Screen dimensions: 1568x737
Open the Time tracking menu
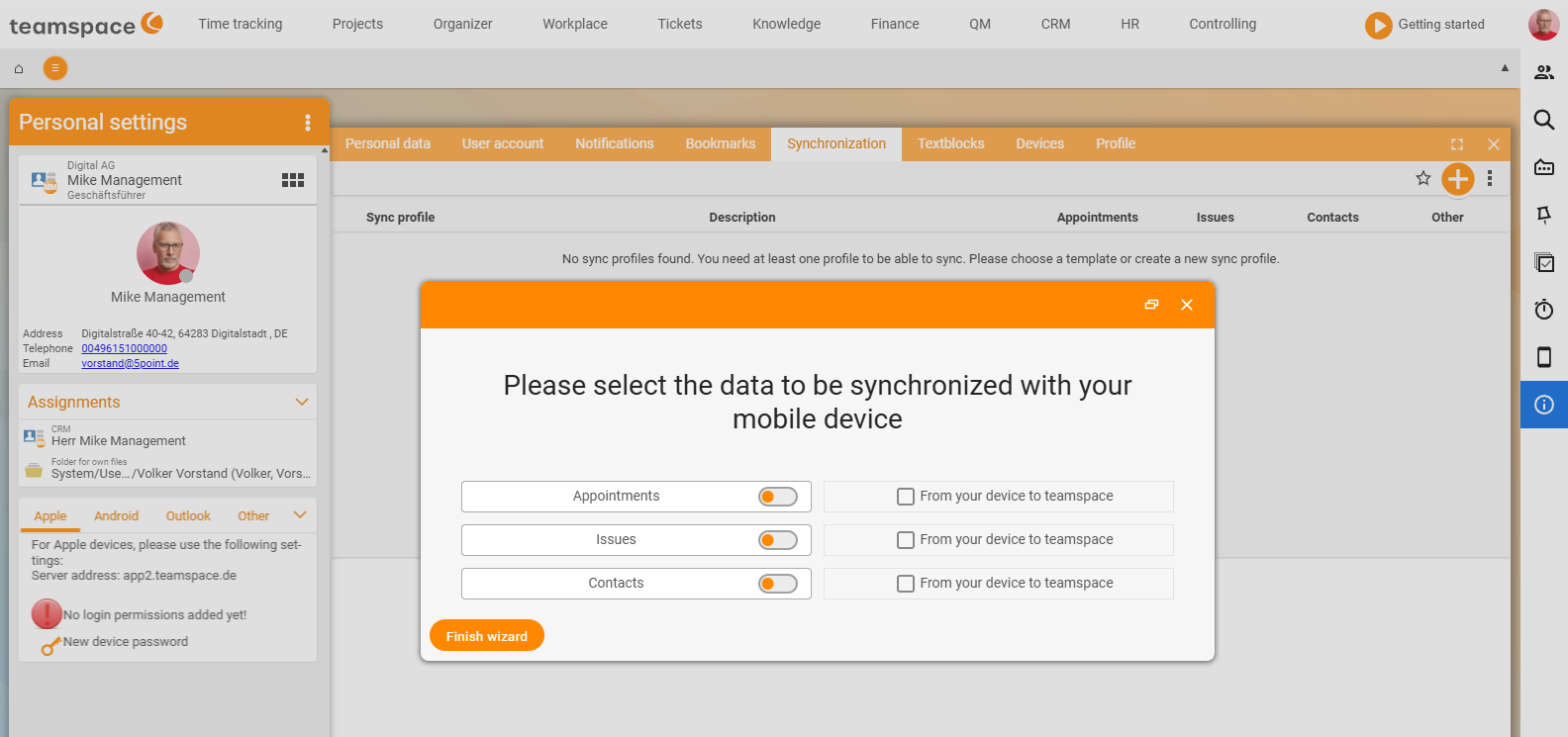[x=241, y=24]
